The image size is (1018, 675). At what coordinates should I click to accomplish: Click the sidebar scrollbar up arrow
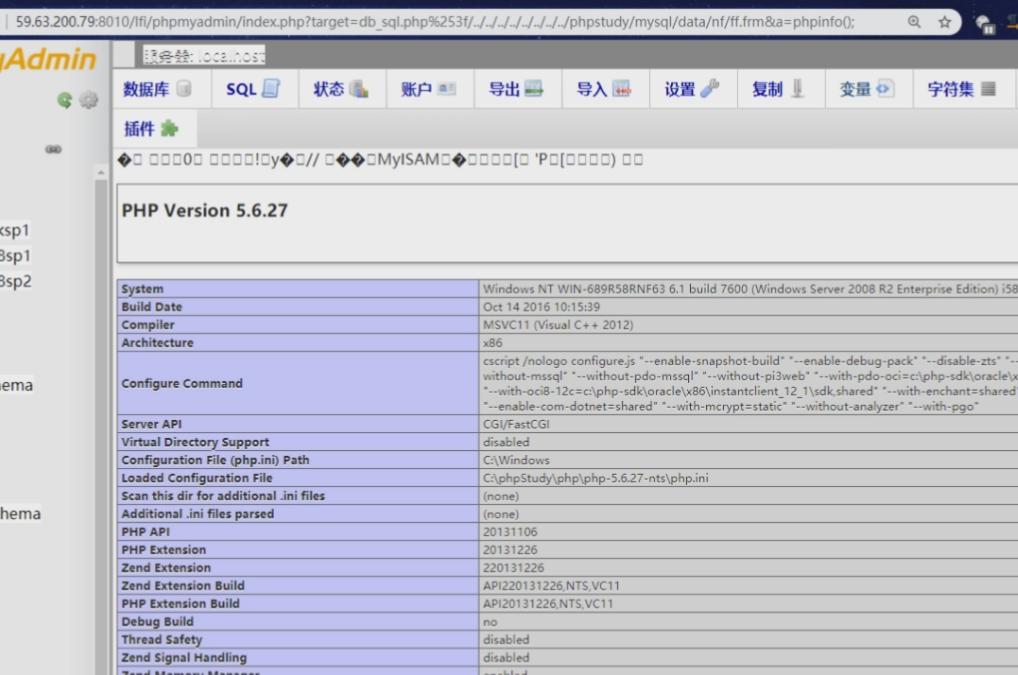(101, 173)
